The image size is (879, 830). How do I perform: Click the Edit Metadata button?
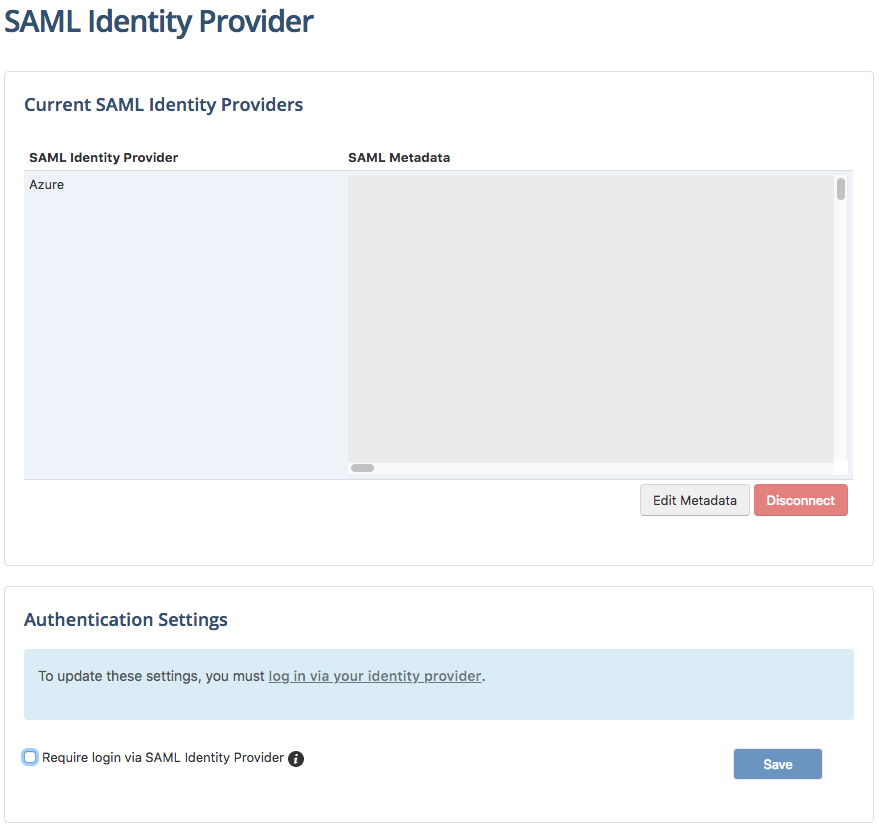tap(694, 500)
